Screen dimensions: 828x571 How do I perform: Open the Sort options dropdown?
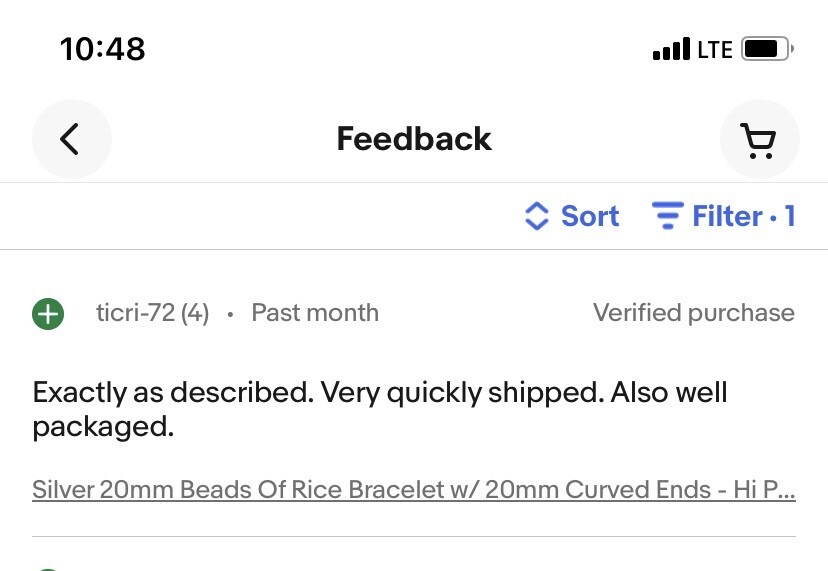click(x=572, y=216)
